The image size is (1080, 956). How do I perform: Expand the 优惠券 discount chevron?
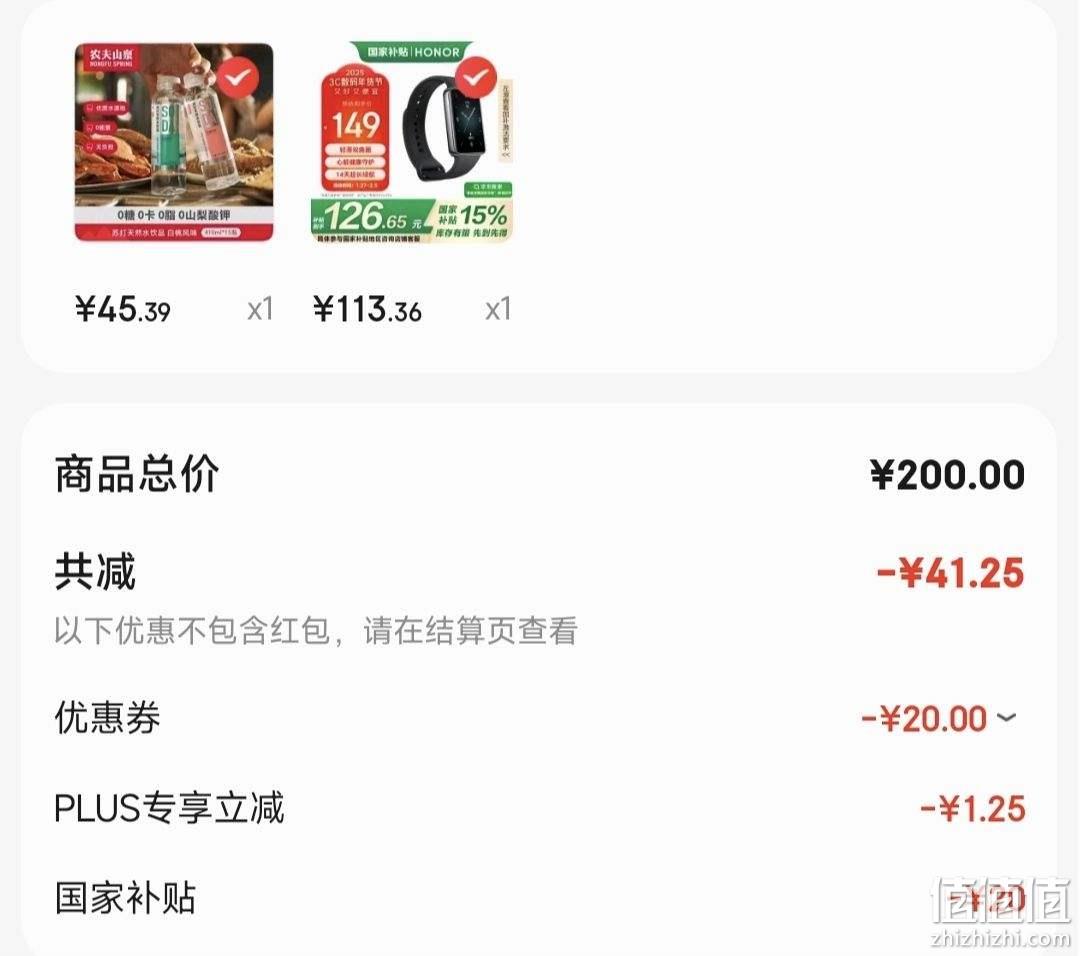[1006, 718]
